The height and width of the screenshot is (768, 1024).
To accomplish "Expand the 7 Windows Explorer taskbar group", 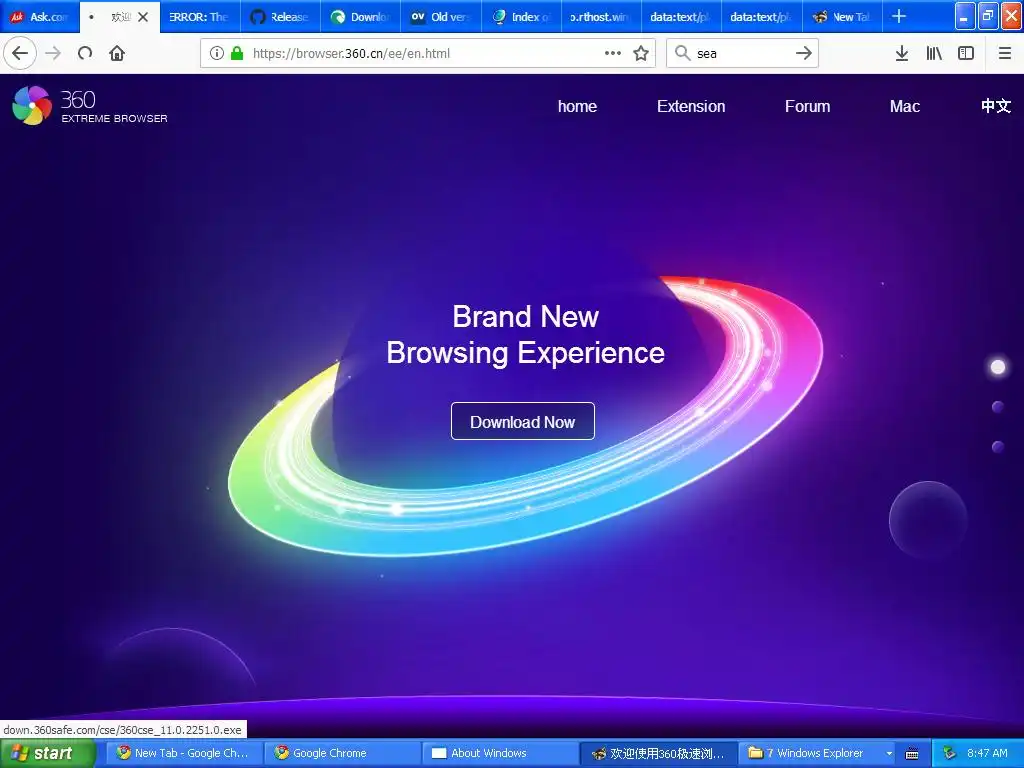I will (818, 753).
